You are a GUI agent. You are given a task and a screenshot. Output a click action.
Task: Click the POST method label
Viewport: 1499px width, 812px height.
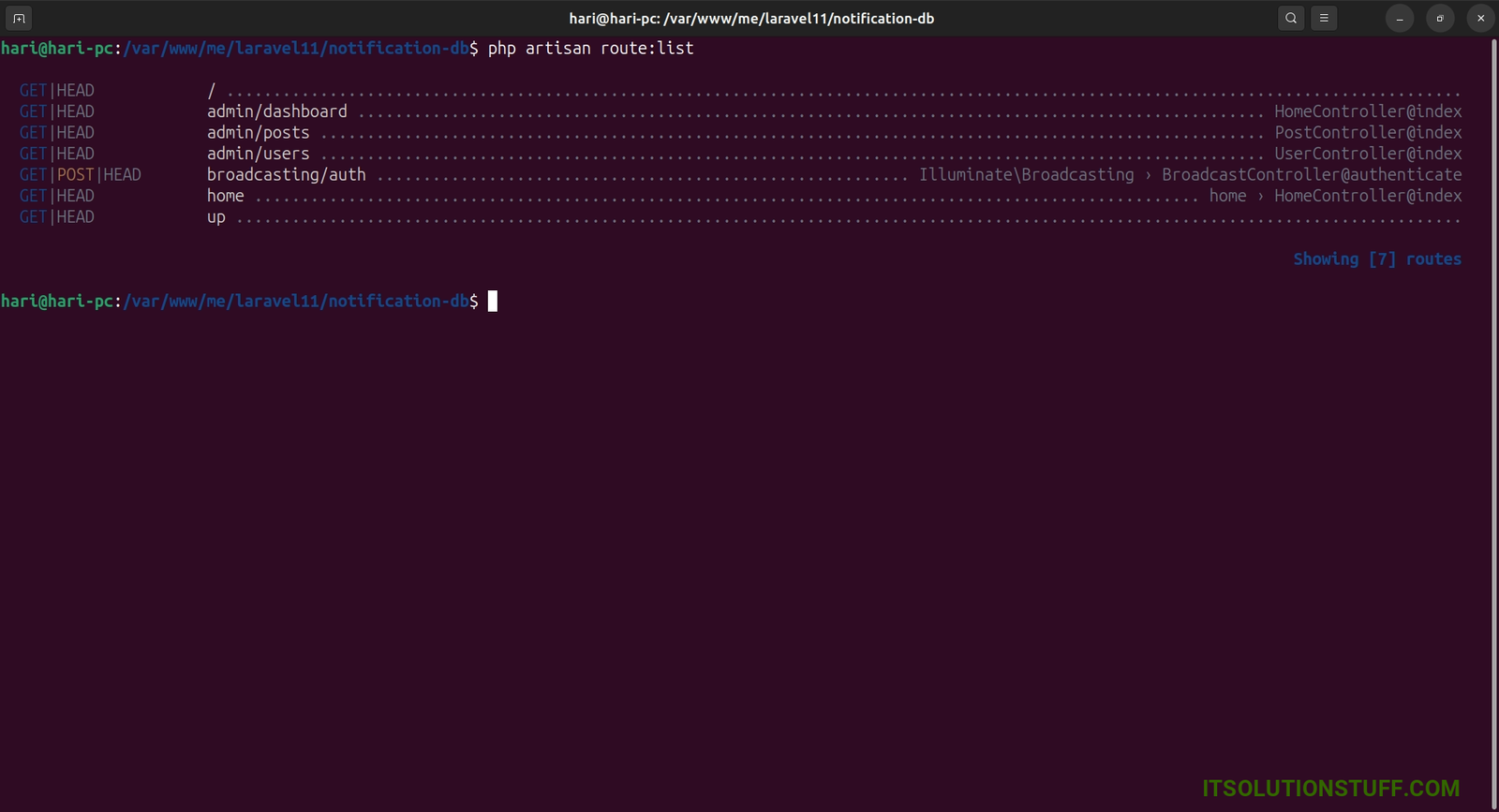click(75, 175)
